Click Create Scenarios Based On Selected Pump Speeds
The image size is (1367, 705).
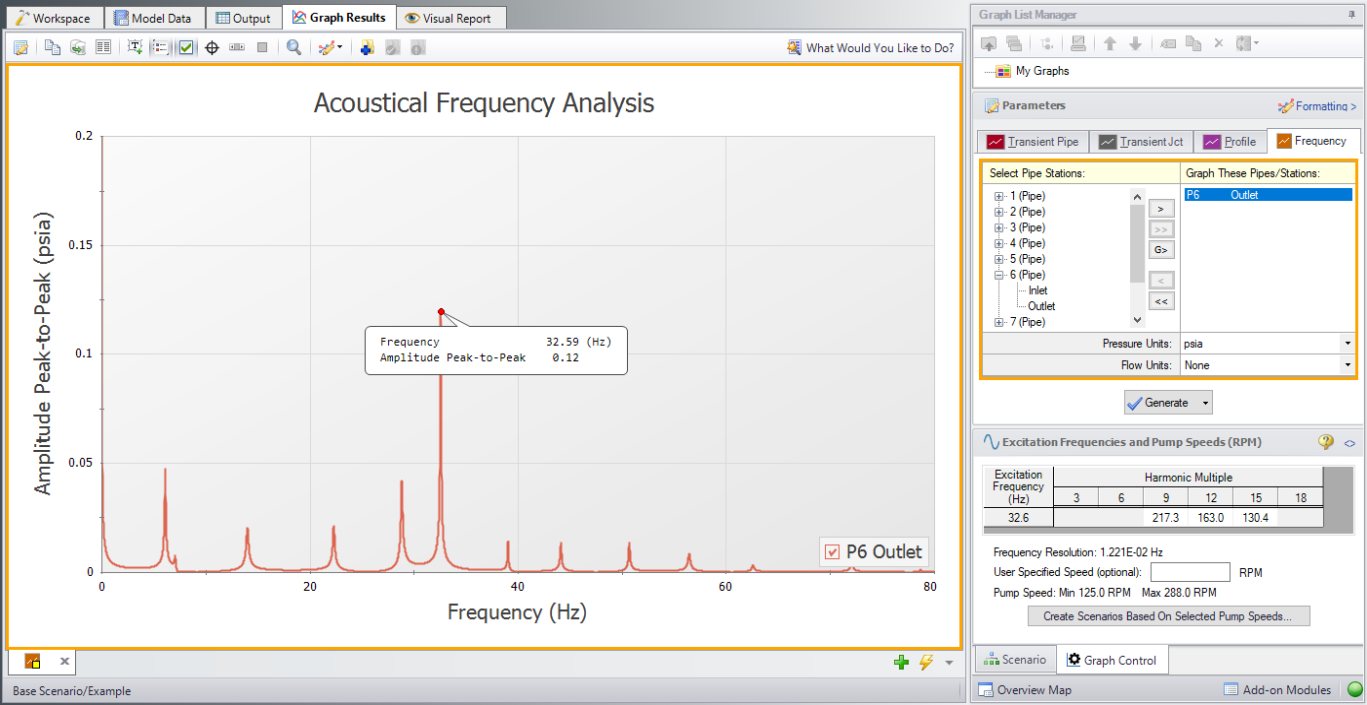[x=1167, y=616]
